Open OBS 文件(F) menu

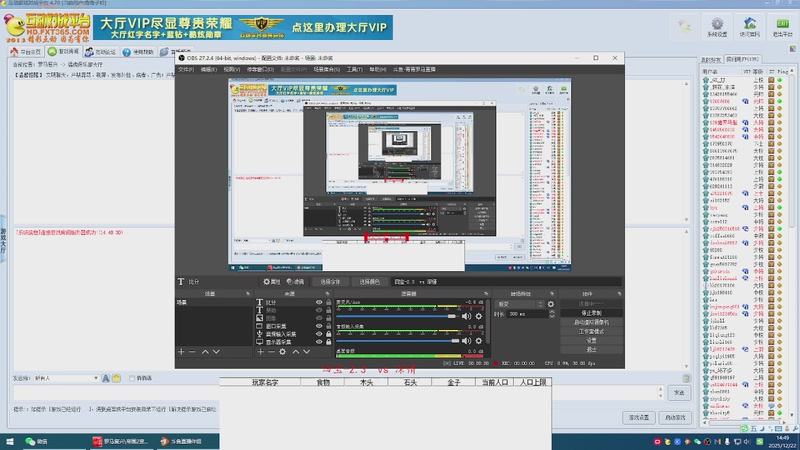click(186, 69)
